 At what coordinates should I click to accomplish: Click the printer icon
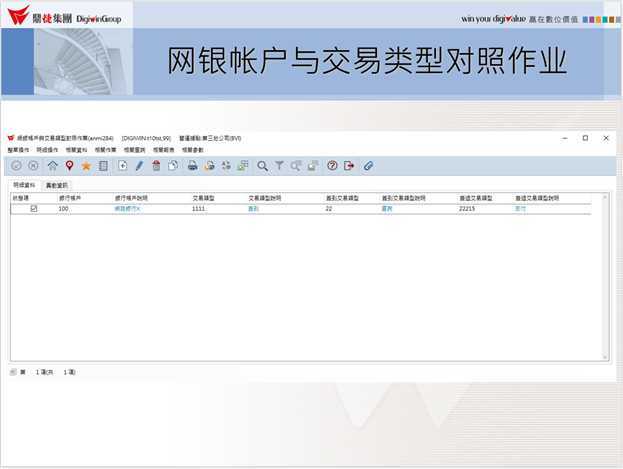coord(193,166)
